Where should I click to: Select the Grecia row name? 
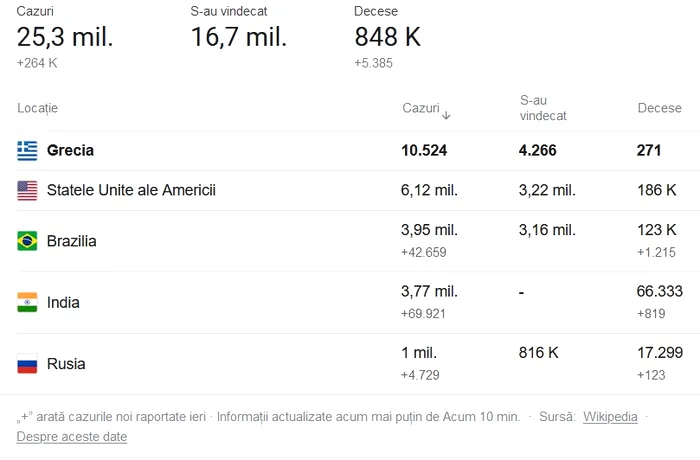click(x=70, y=151)
